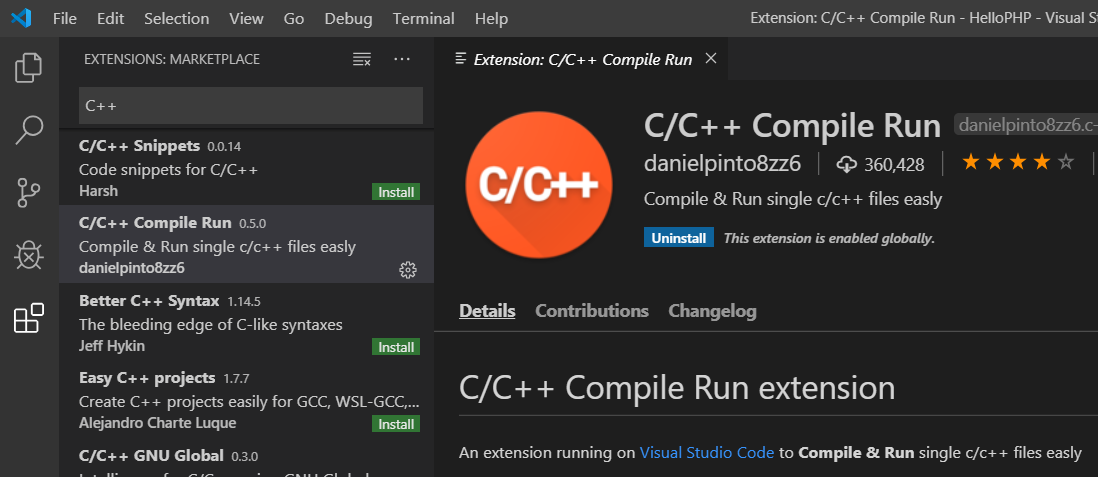Clear extensions search results icon
Screen dimensions: 1098x477
pos(361,60)
